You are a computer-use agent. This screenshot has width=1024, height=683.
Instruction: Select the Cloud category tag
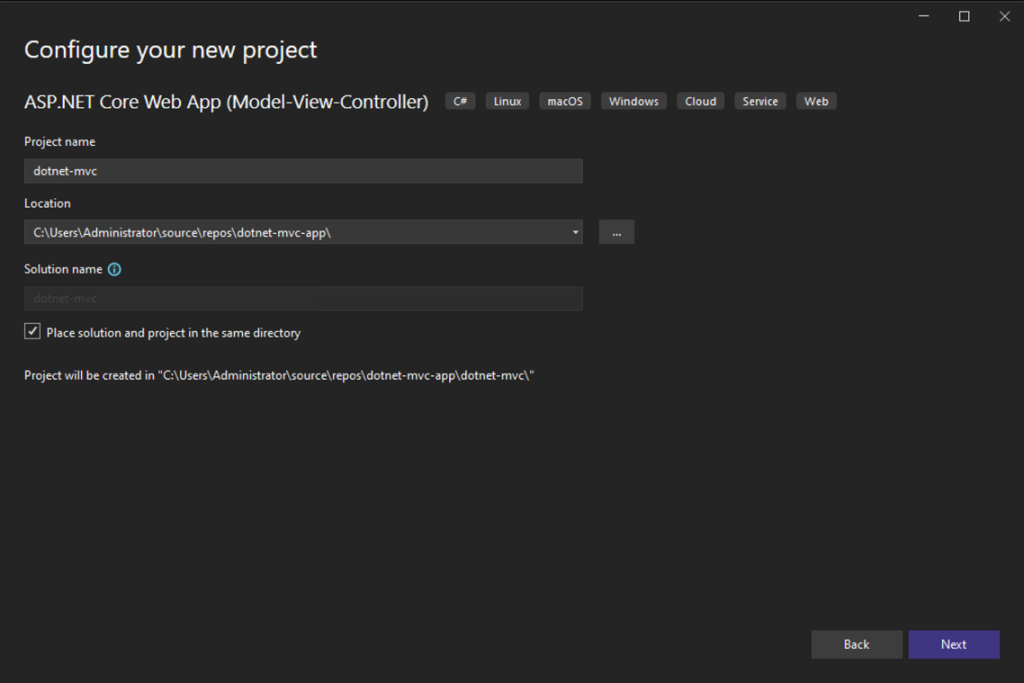coord(700,100)
